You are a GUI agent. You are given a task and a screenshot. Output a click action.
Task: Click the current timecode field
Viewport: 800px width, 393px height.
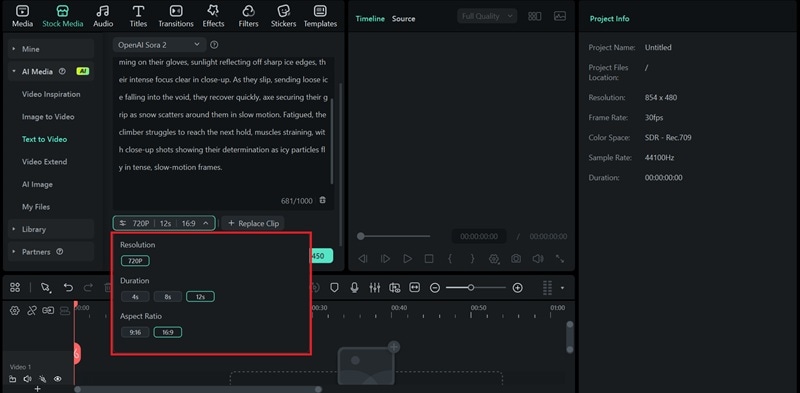click(479, 236)
